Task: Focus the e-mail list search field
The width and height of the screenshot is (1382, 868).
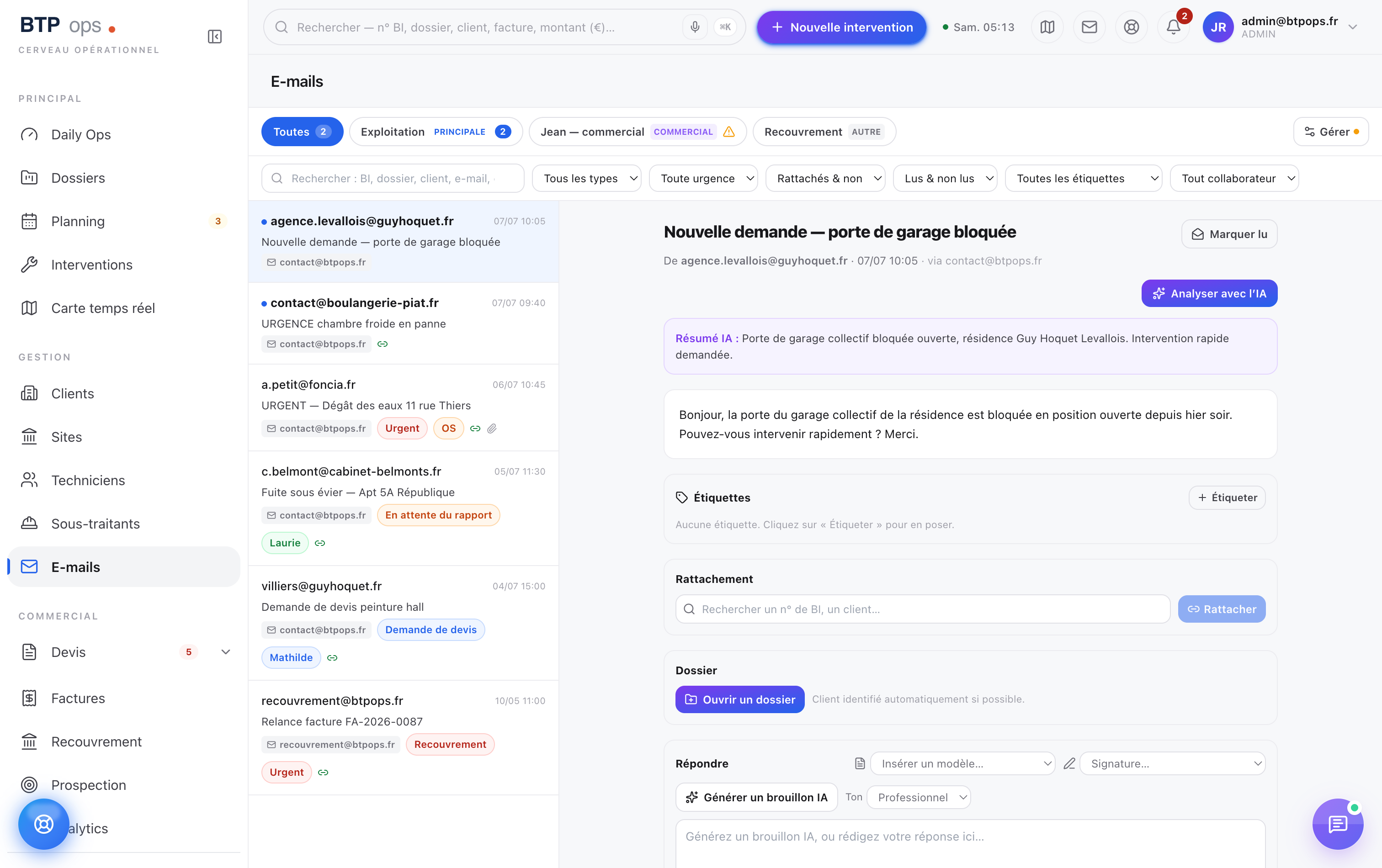Action: coord(393,179)
